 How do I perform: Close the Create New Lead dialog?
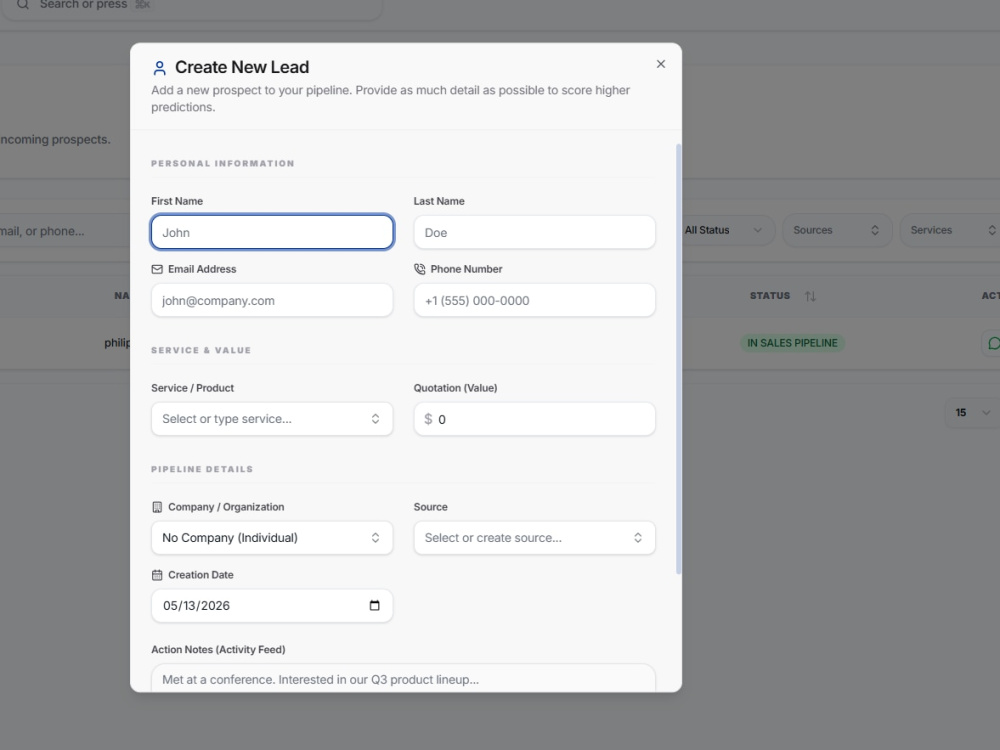click(661, 64)
